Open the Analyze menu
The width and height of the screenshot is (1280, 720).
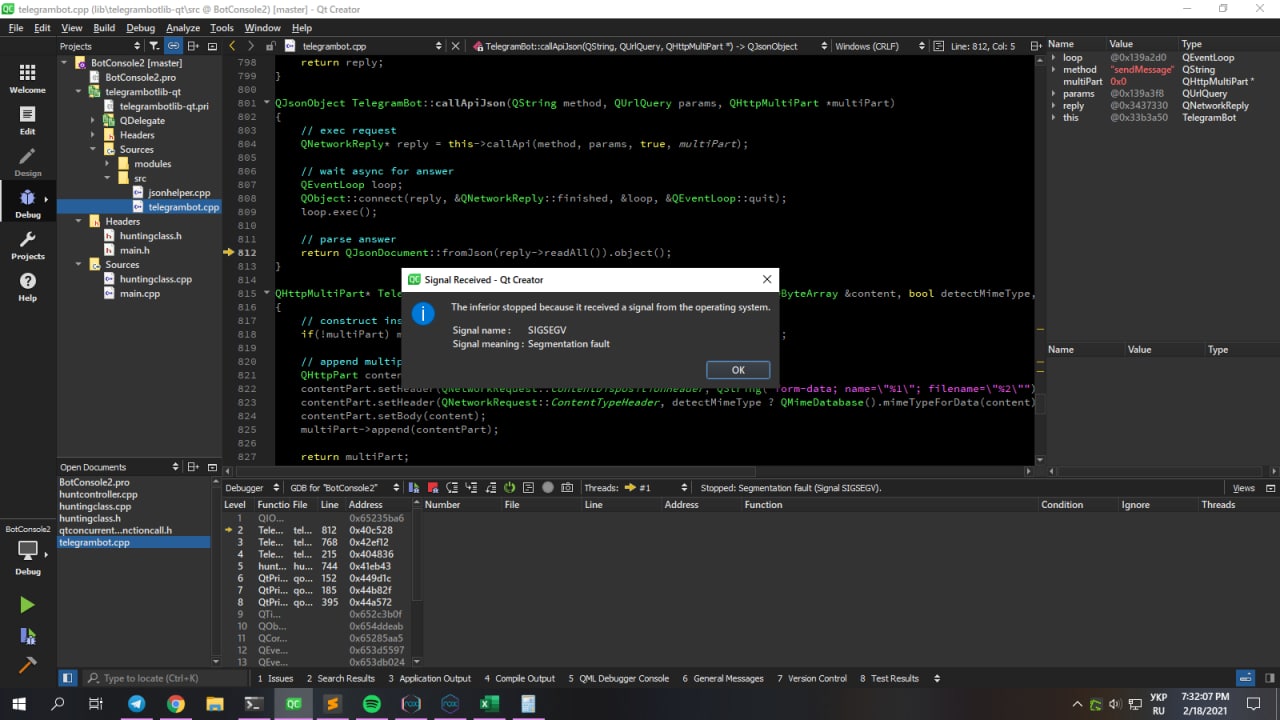[183, 28]
